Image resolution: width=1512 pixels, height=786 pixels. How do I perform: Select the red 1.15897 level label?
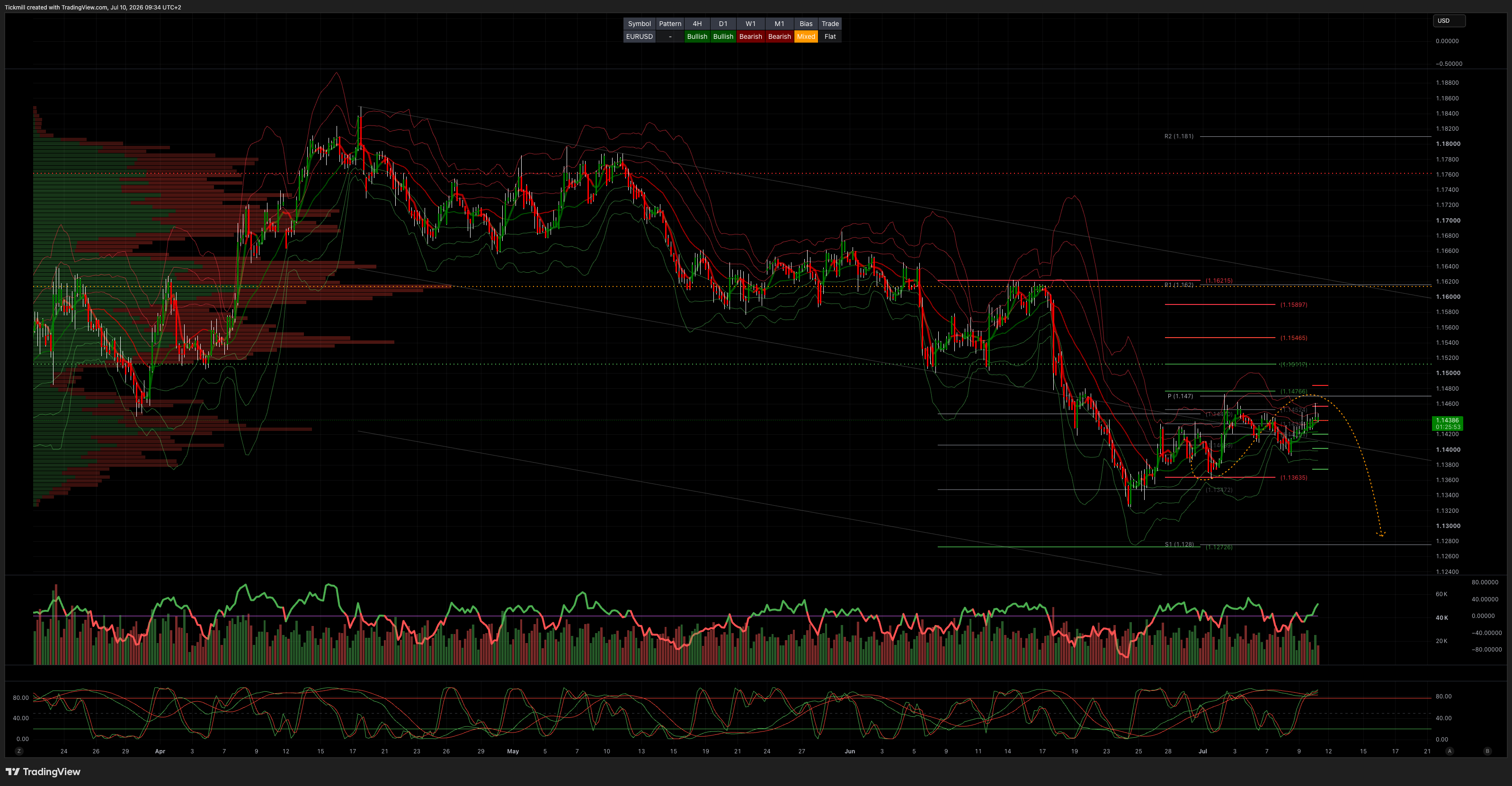(1294, 304)
